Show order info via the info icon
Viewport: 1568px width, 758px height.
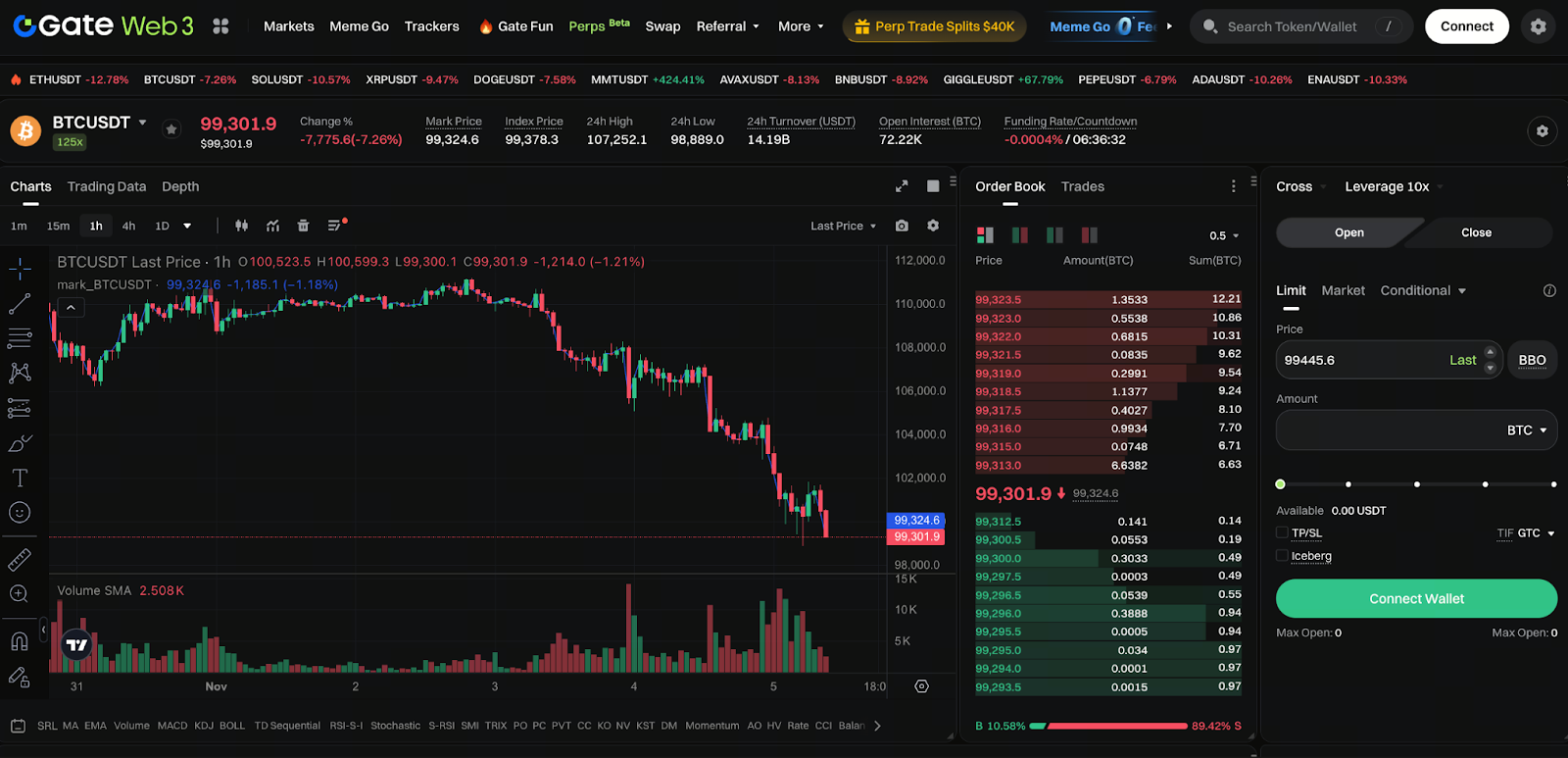tap(1549, 290)
